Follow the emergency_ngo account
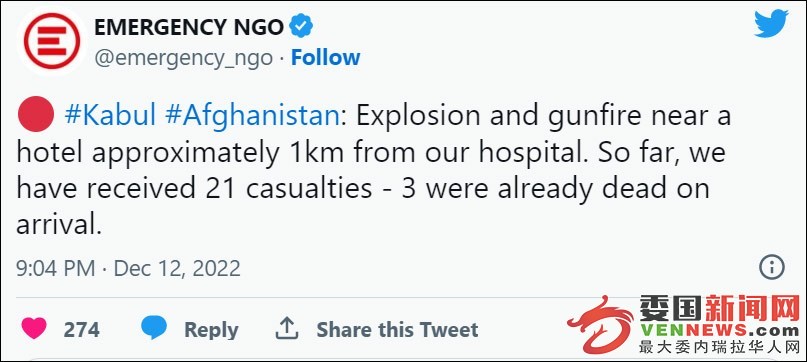Viewport: 807px width, 362px height. [325, 58]
